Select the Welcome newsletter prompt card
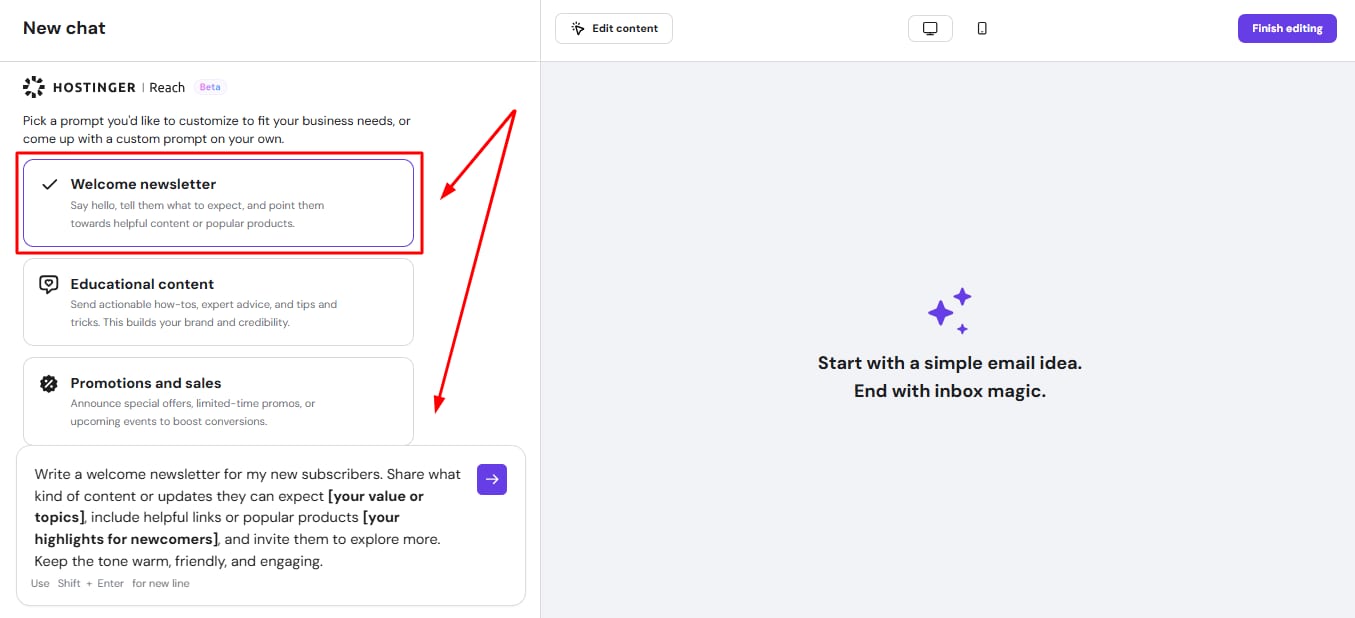1355x618 pixels. click(x=218, y=203)
